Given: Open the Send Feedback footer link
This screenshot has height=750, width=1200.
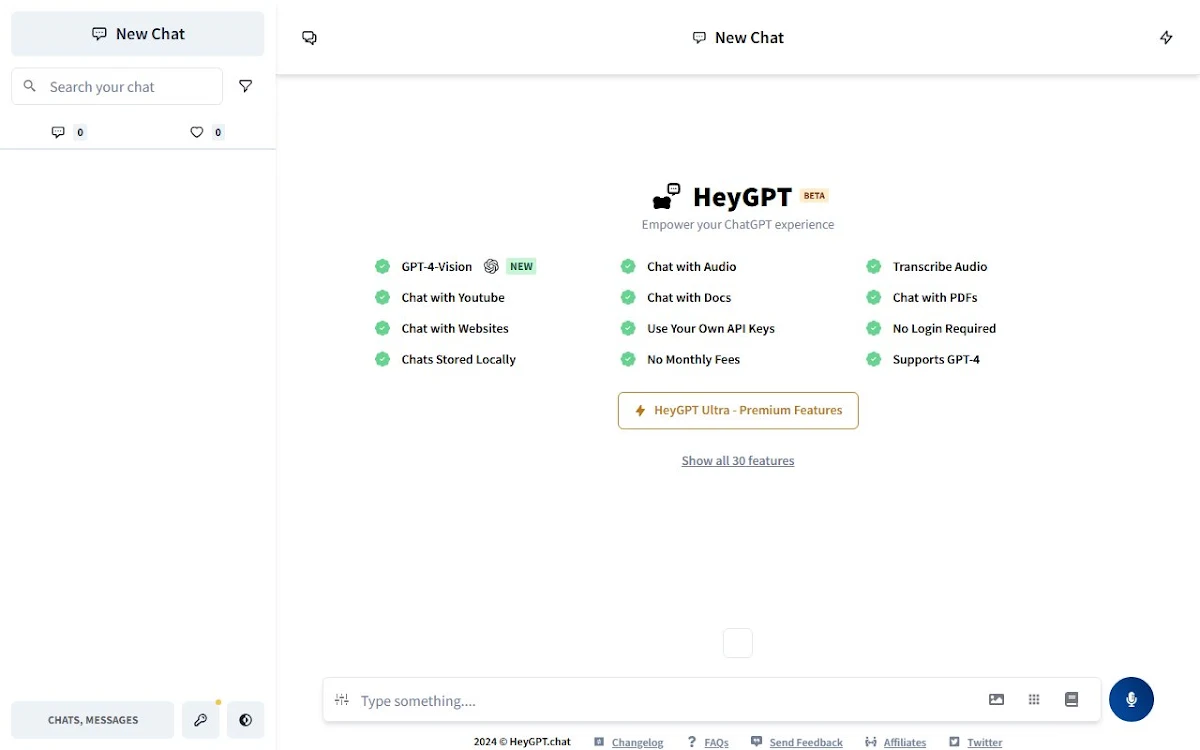Looking at the screenshot, I should pos(806,743).
